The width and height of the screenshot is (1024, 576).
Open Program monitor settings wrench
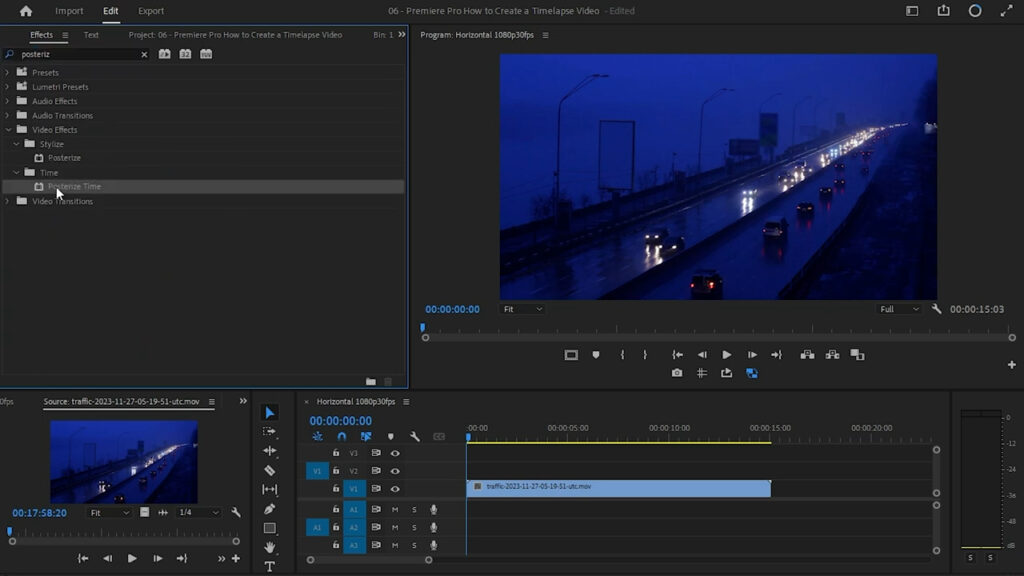pos(936,309)
